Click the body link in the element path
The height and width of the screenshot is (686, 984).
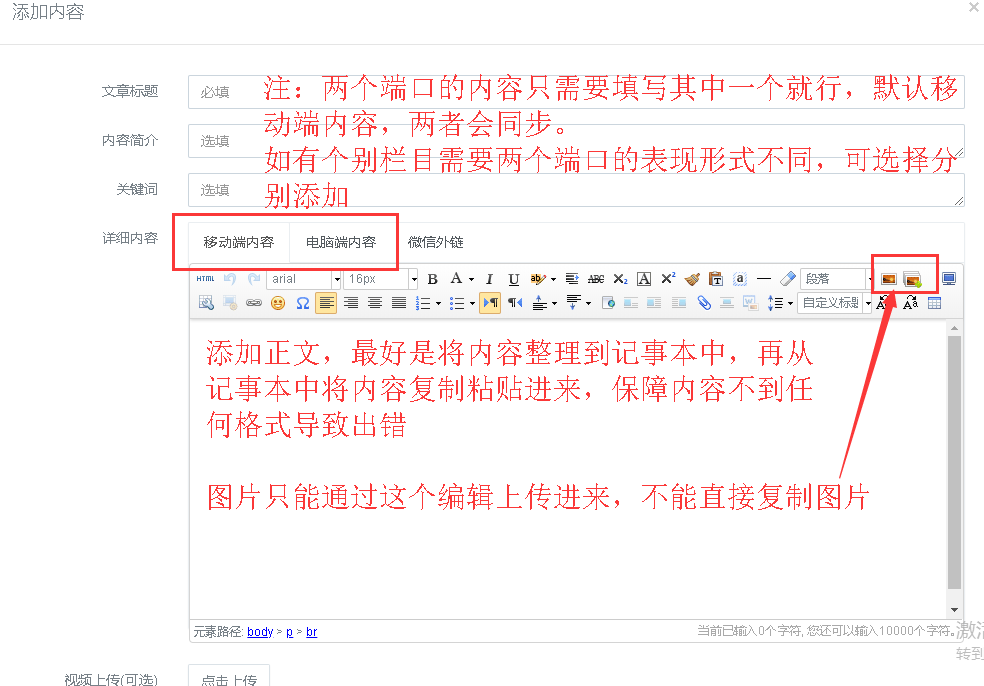click(x=259, y=631)
